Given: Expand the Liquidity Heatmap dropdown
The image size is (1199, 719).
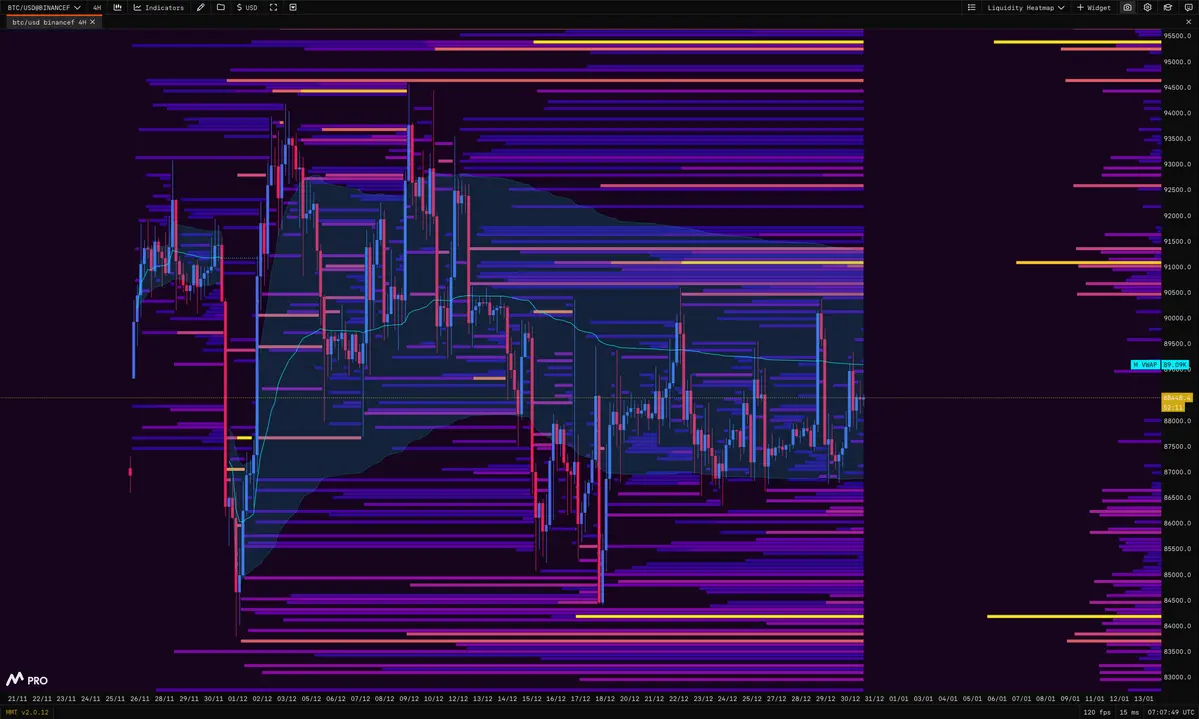Looking at the screenshot, I should click(1025, 8).
